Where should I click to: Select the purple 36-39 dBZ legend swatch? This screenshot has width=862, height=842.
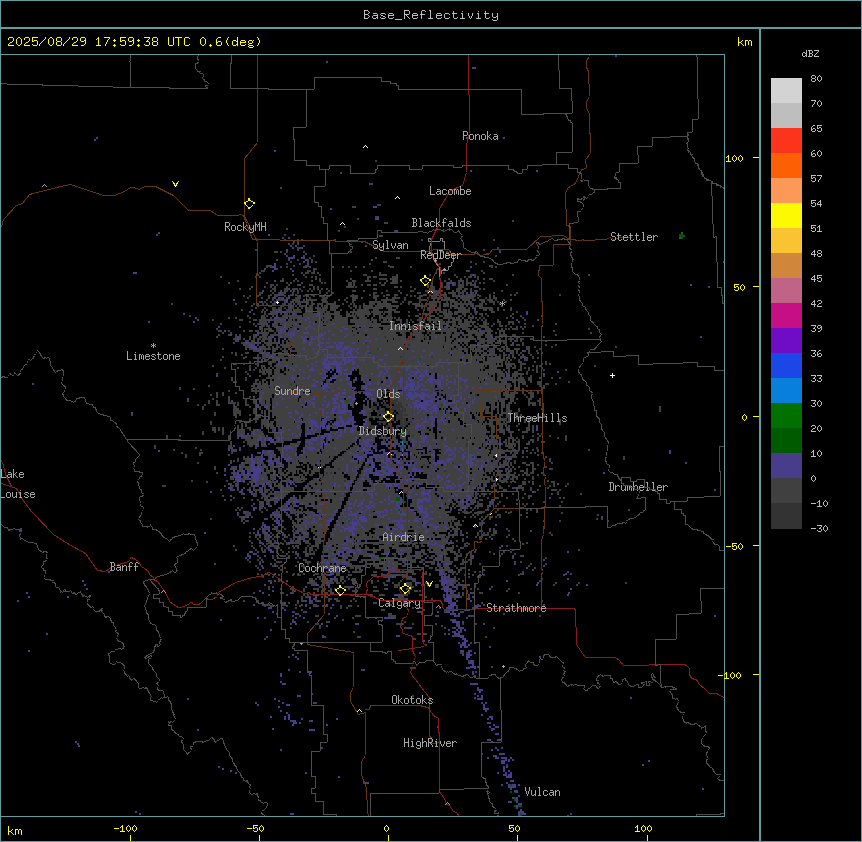(786, 340)
